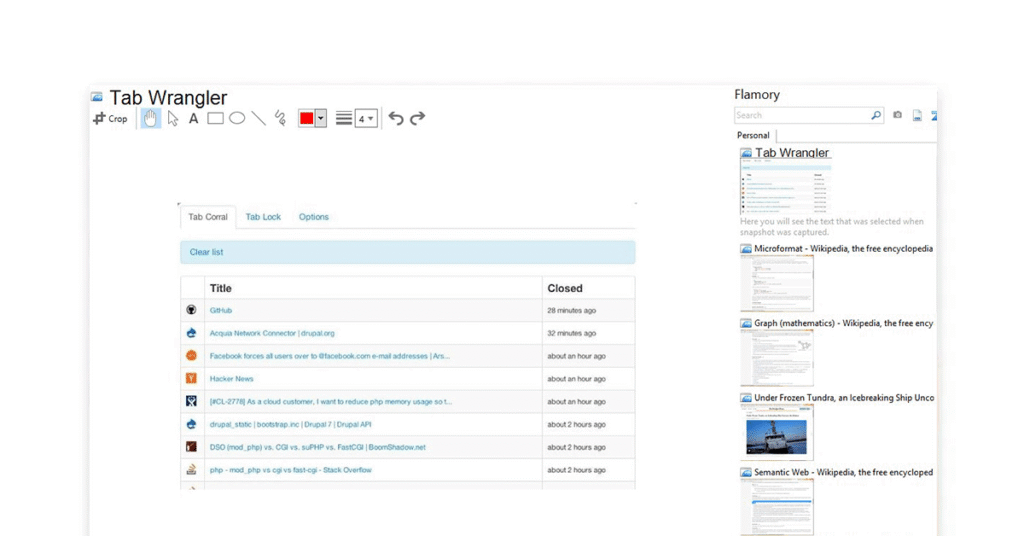
Task: Click the camera snapshot icon
Action: point(897,115)
